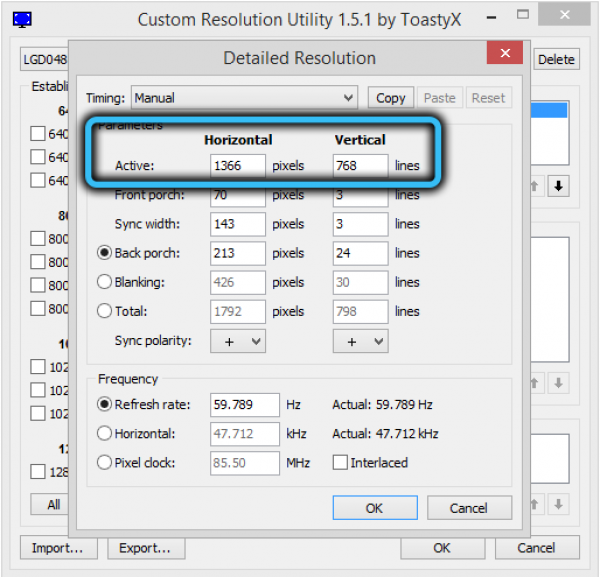Viewport: 600px width, 577px height.
Task: Click OK in the main CRU window
Action: tap(442, 548)
